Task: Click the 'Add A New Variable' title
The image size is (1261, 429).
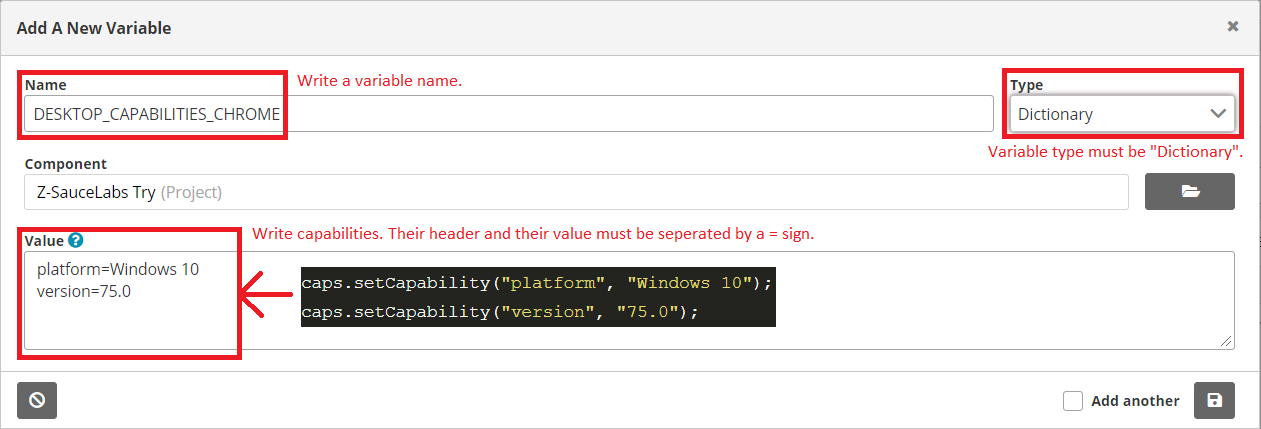Action: tap(94, 28)
